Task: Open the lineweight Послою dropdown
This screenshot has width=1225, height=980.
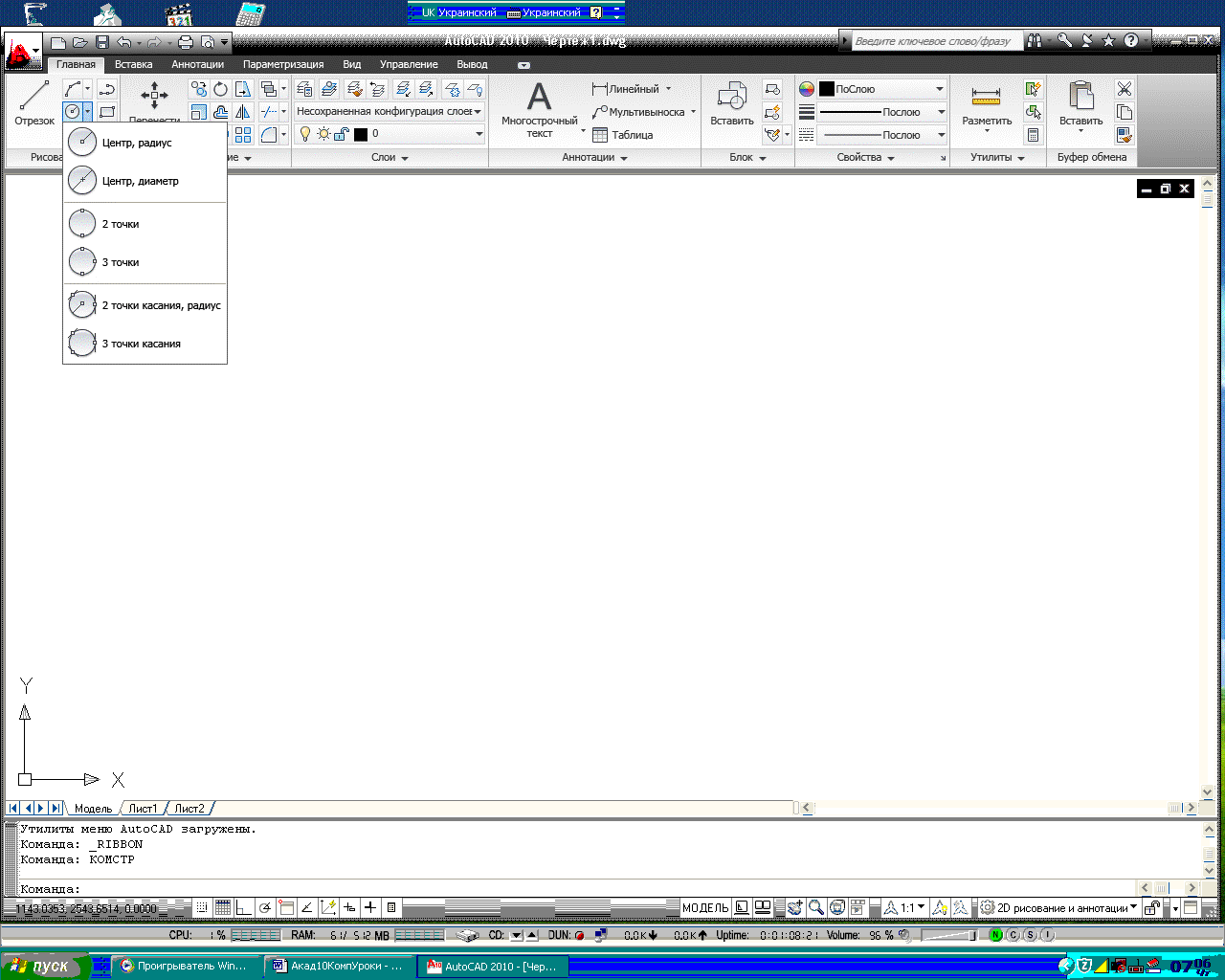Action: (x=881, y=112)
